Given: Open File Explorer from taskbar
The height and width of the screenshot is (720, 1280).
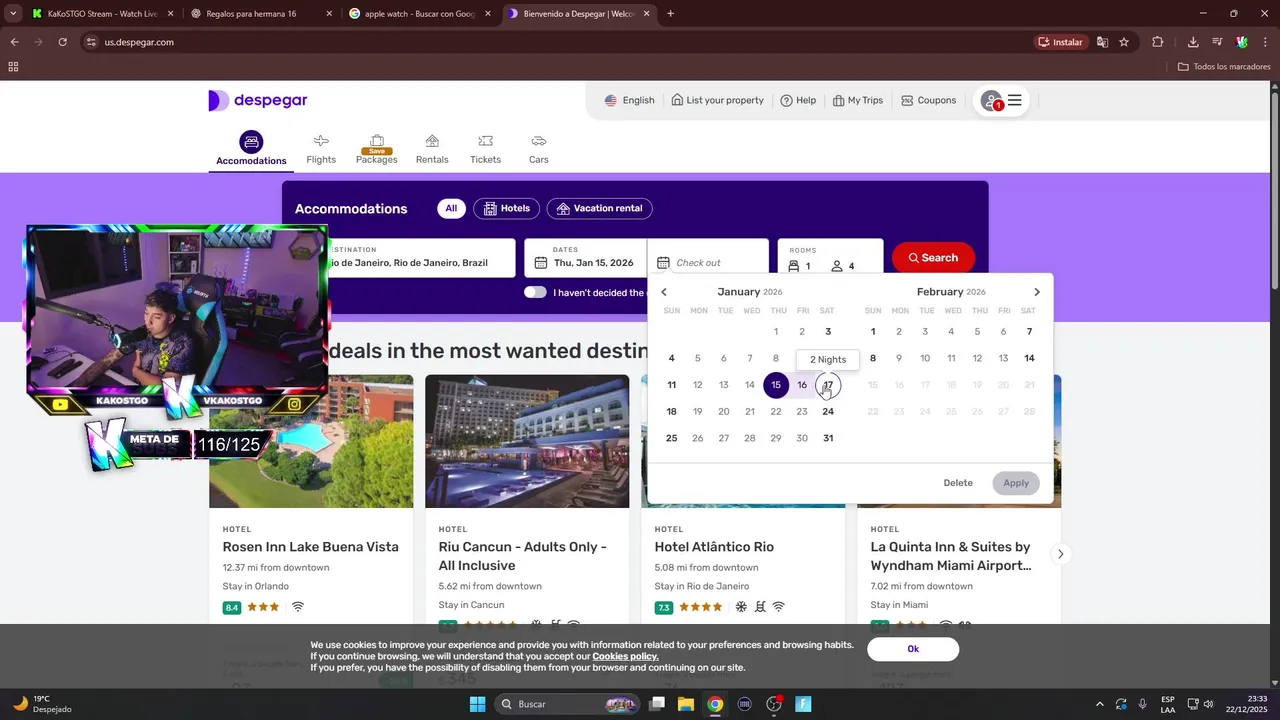Looking at the screenshot, I should coord(686,704).
